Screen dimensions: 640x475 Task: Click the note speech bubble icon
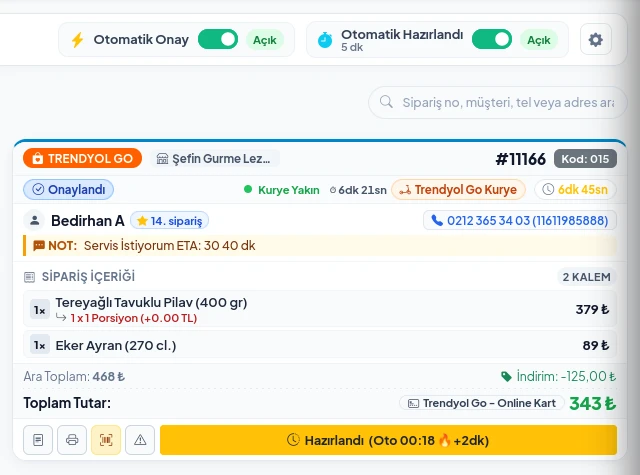(39, 246)
